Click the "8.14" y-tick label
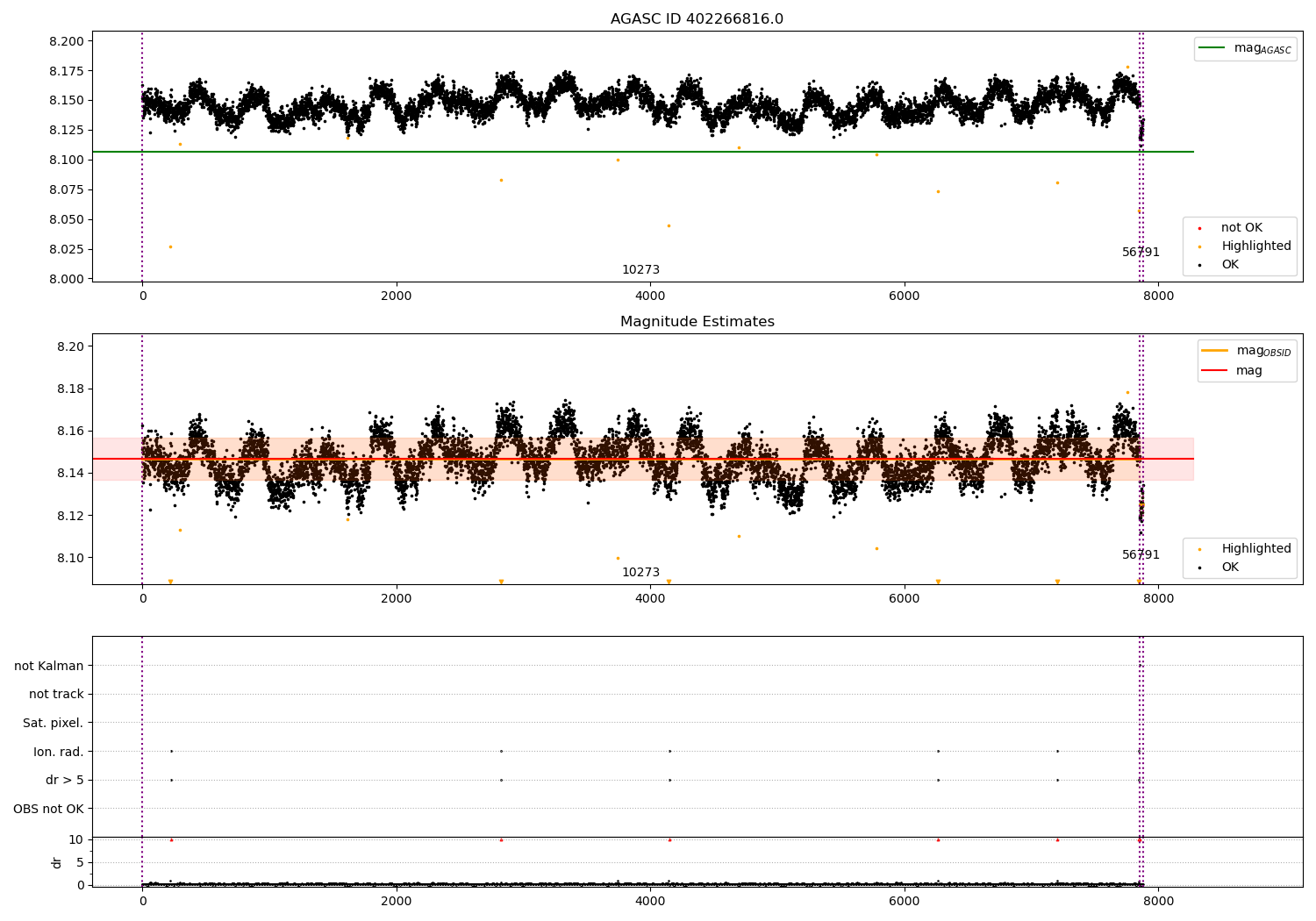This screenshot has width=1316, height=921. click(x=70, y=474)
